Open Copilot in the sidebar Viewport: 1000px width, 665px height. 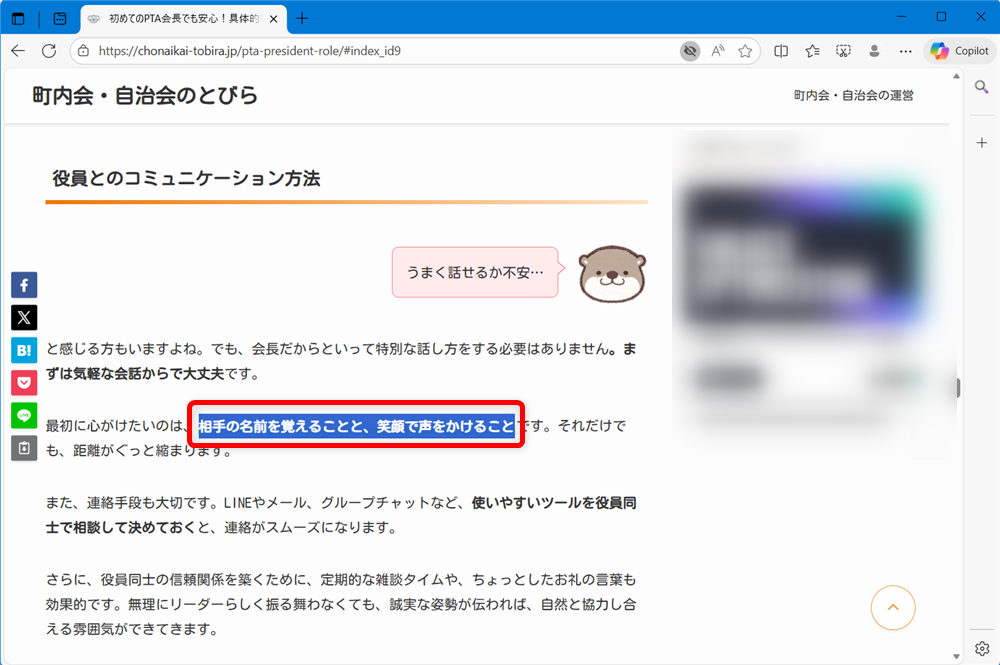coord(958,51)
